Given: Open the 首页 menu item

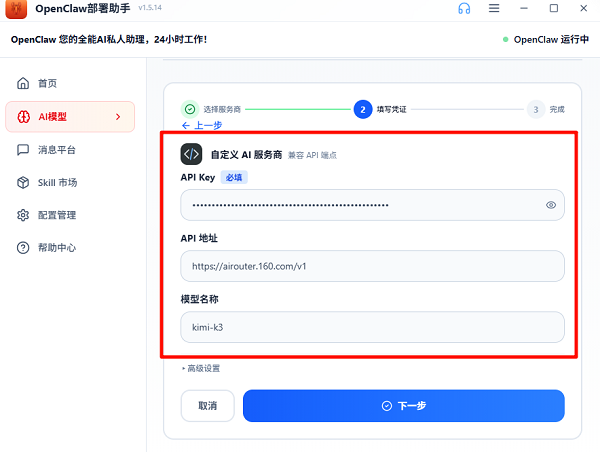Looking at the screenshot, I should 70,83.
